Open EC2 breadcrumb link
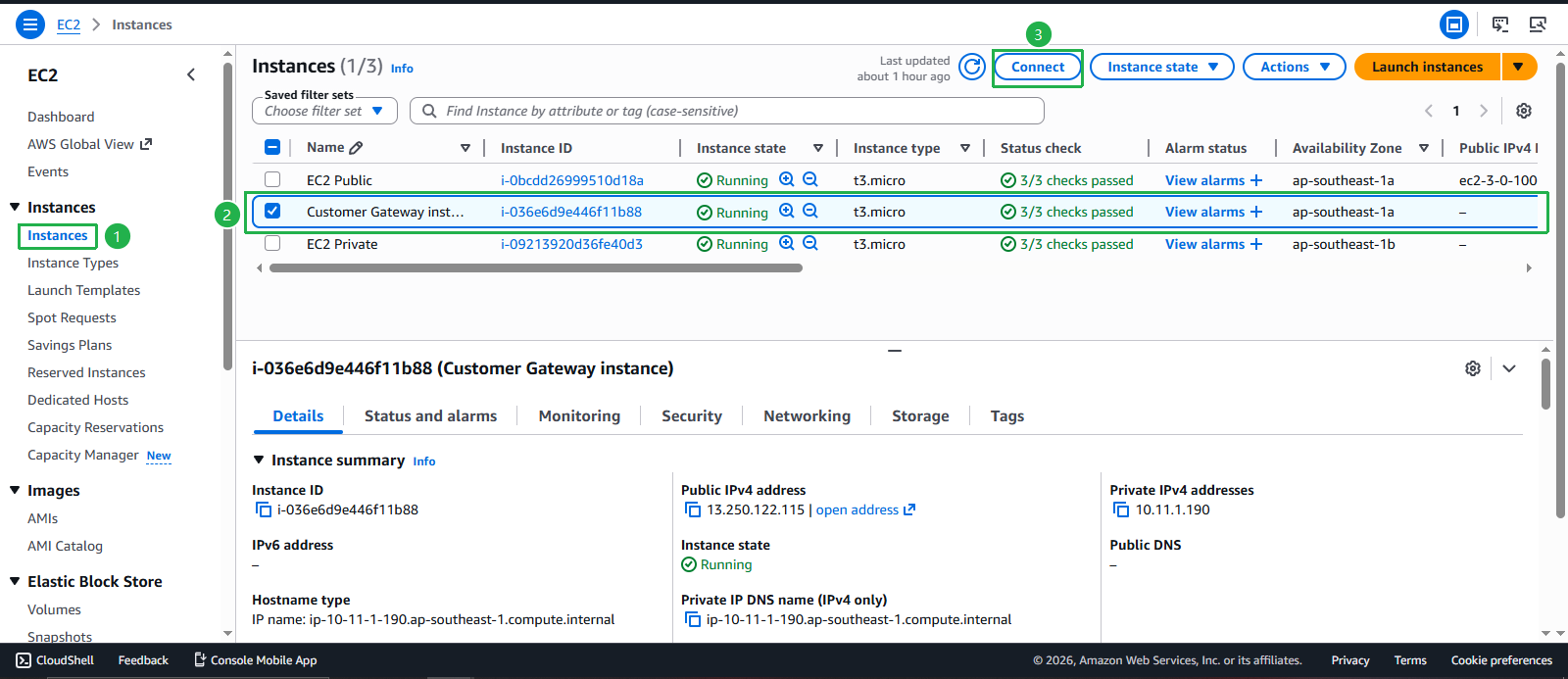Viewport: 1568px width, 679px height. [69, 24]
